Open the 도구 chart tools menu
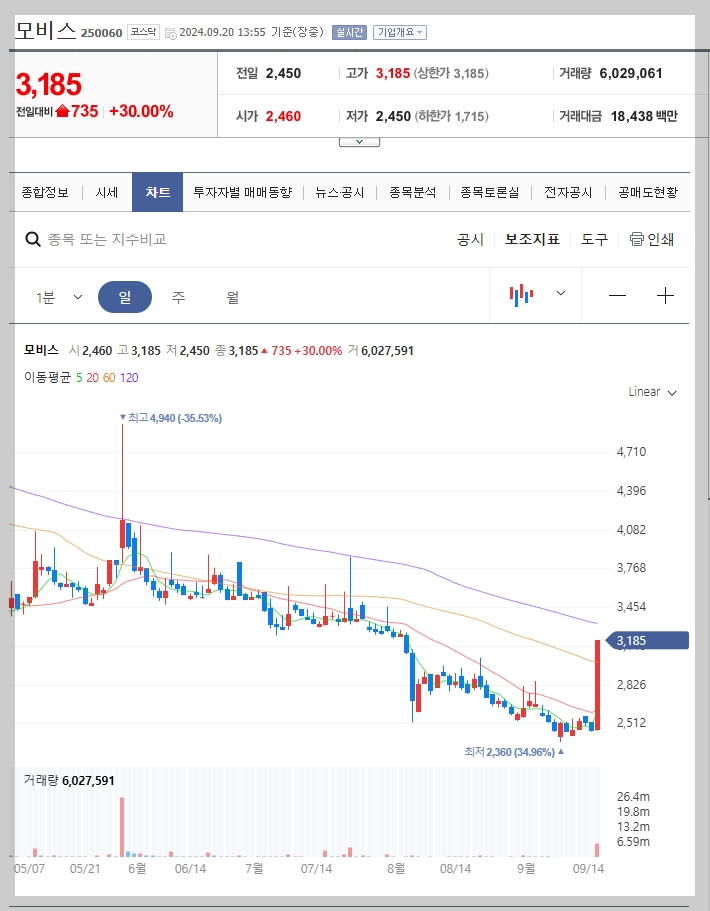 click(x=593, y=240)
